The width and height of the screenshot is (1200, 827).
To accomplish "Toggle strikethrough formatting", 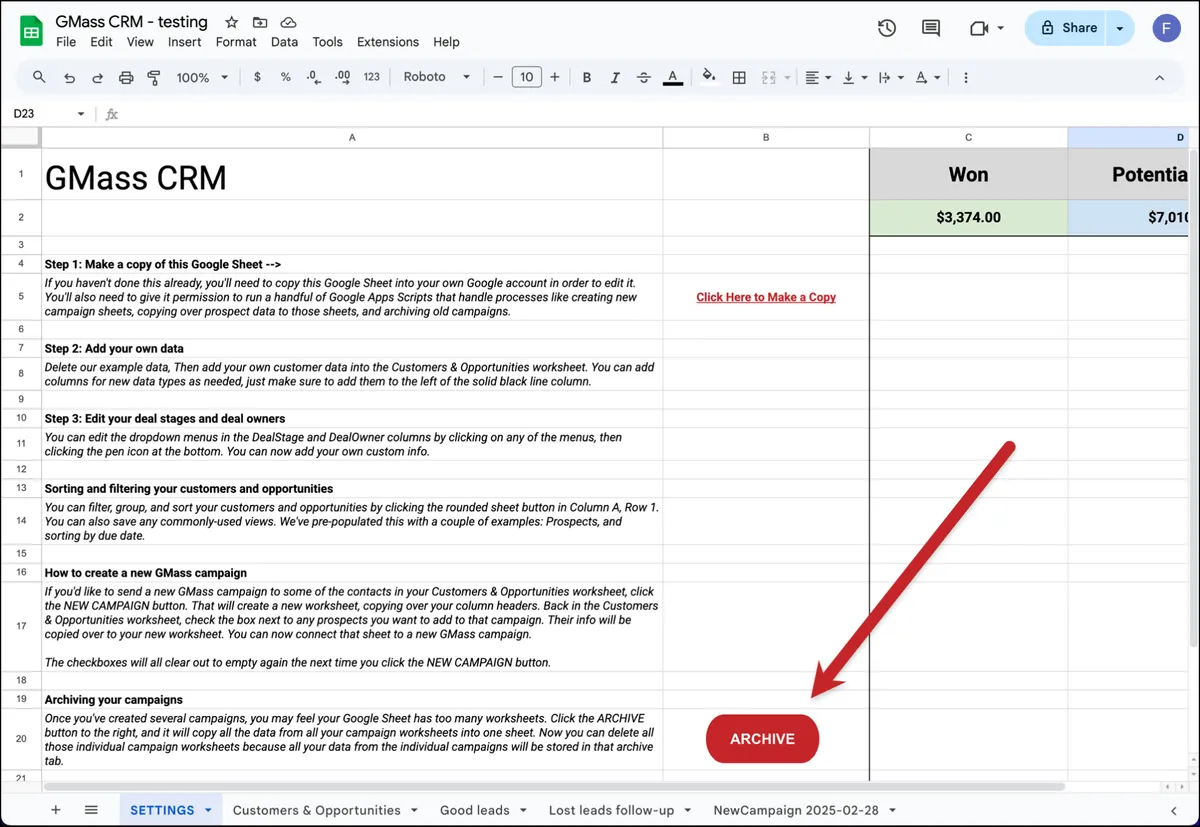I will coord(643,77).
